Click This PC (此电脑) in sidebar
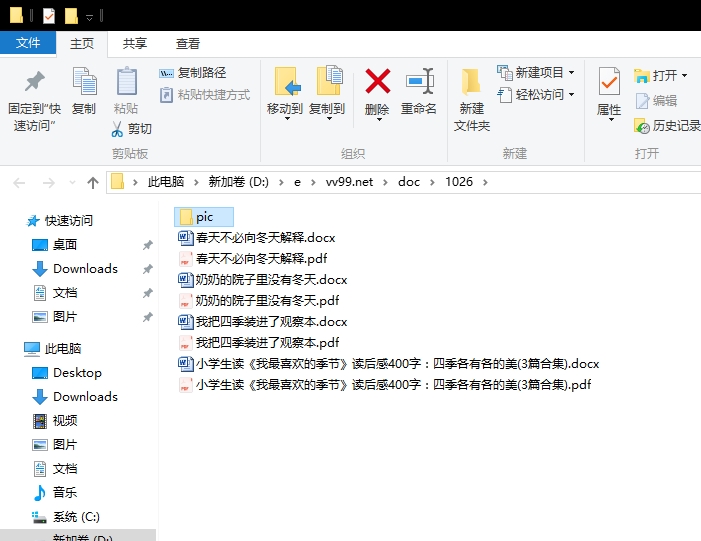701x541 pixels. [53, 348]
